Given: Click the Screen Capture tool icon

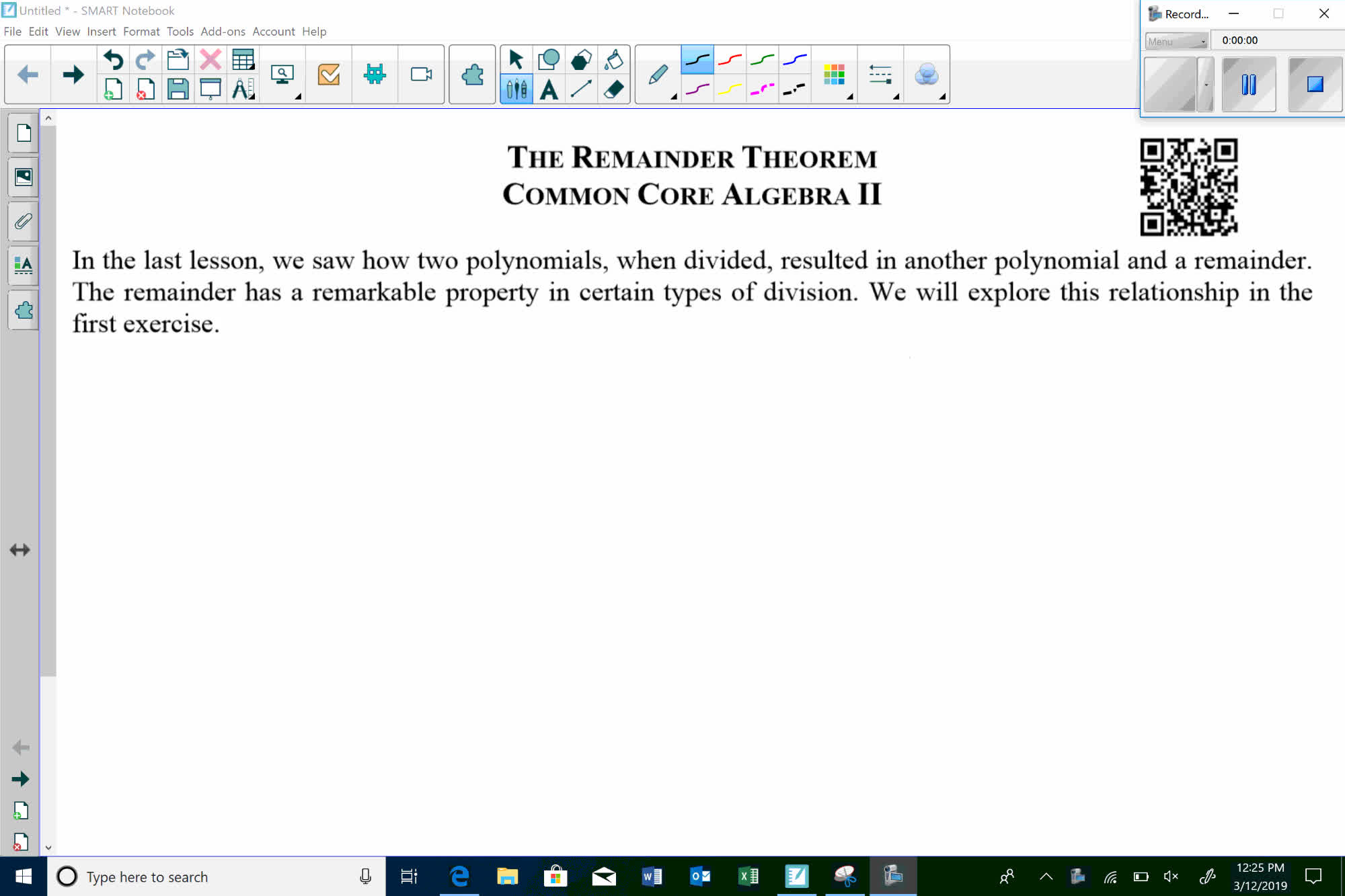Looking at the screenshot, I should pyautogui.click(x=283, y=74).
